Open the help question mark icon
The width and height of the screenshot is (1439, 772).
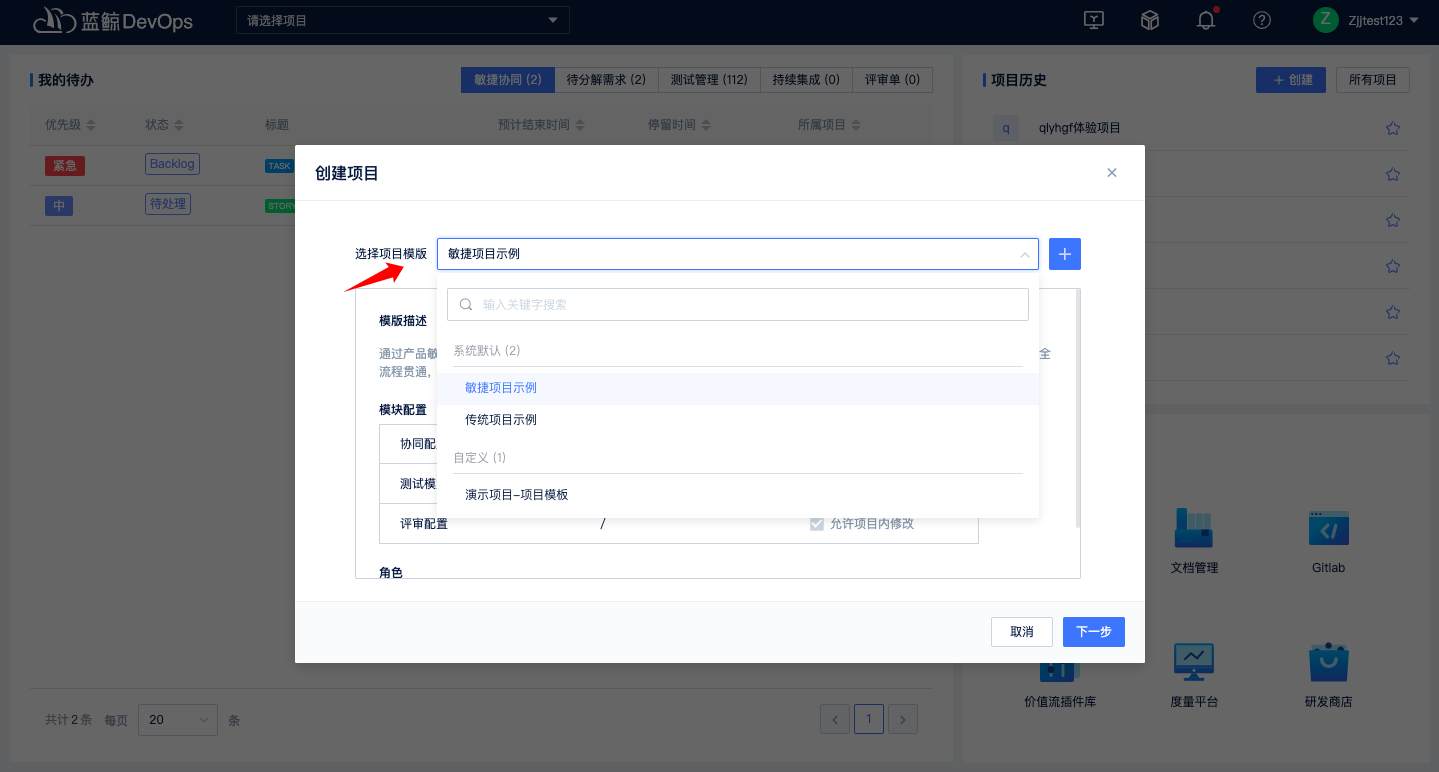click(1262, 20)
